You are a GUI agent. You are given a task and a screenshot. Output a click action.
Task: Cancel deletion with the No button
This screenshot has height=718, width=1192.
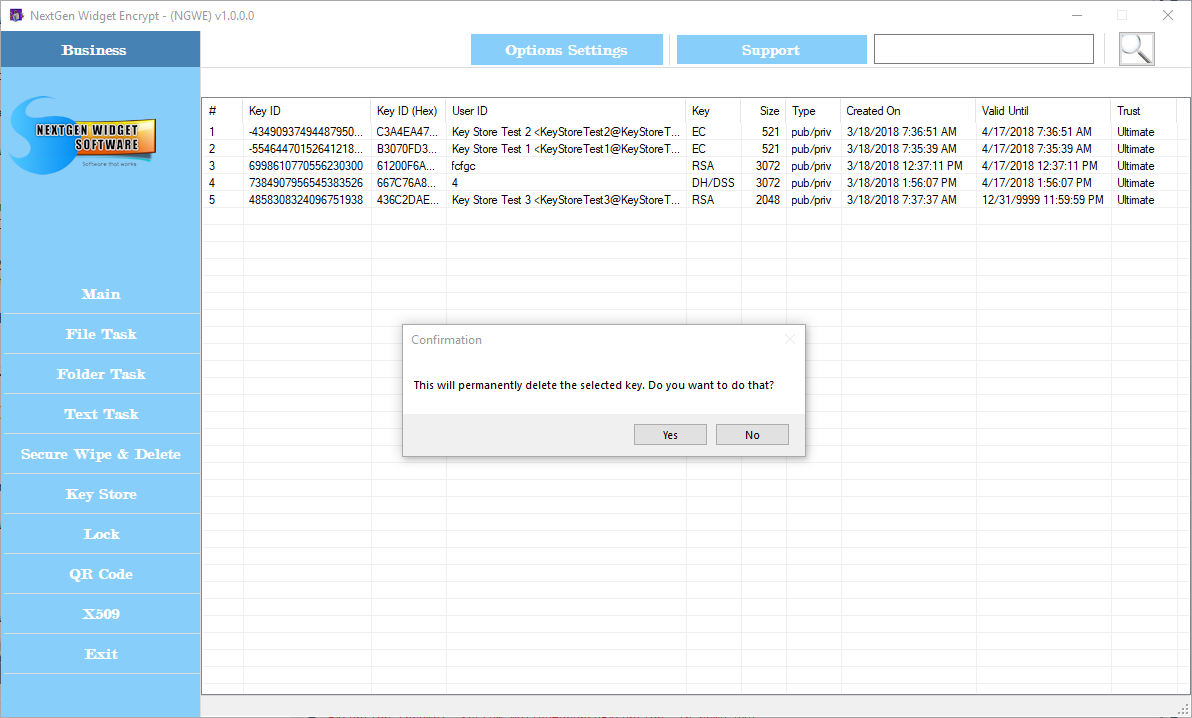752,435
